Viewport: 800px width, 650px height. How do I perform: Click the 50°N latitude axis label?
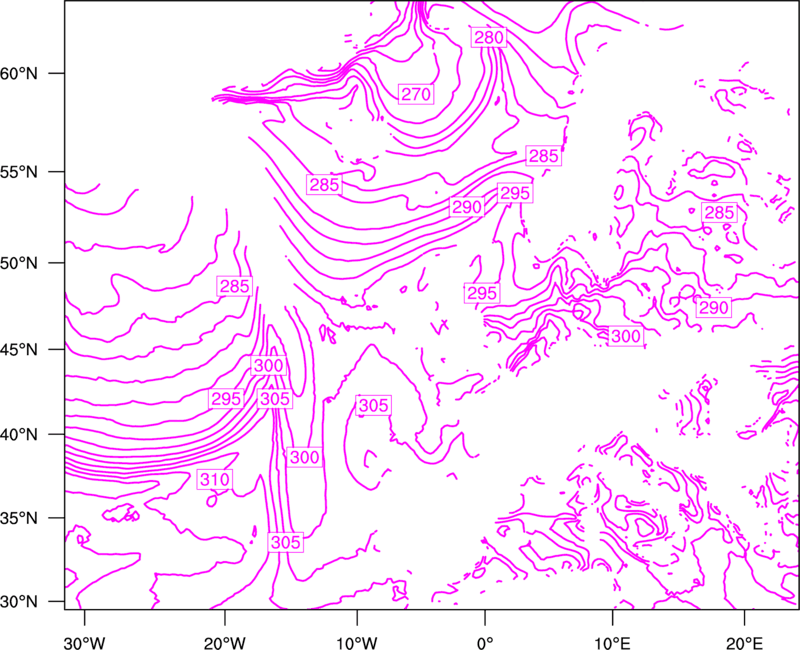coord(19,263)
